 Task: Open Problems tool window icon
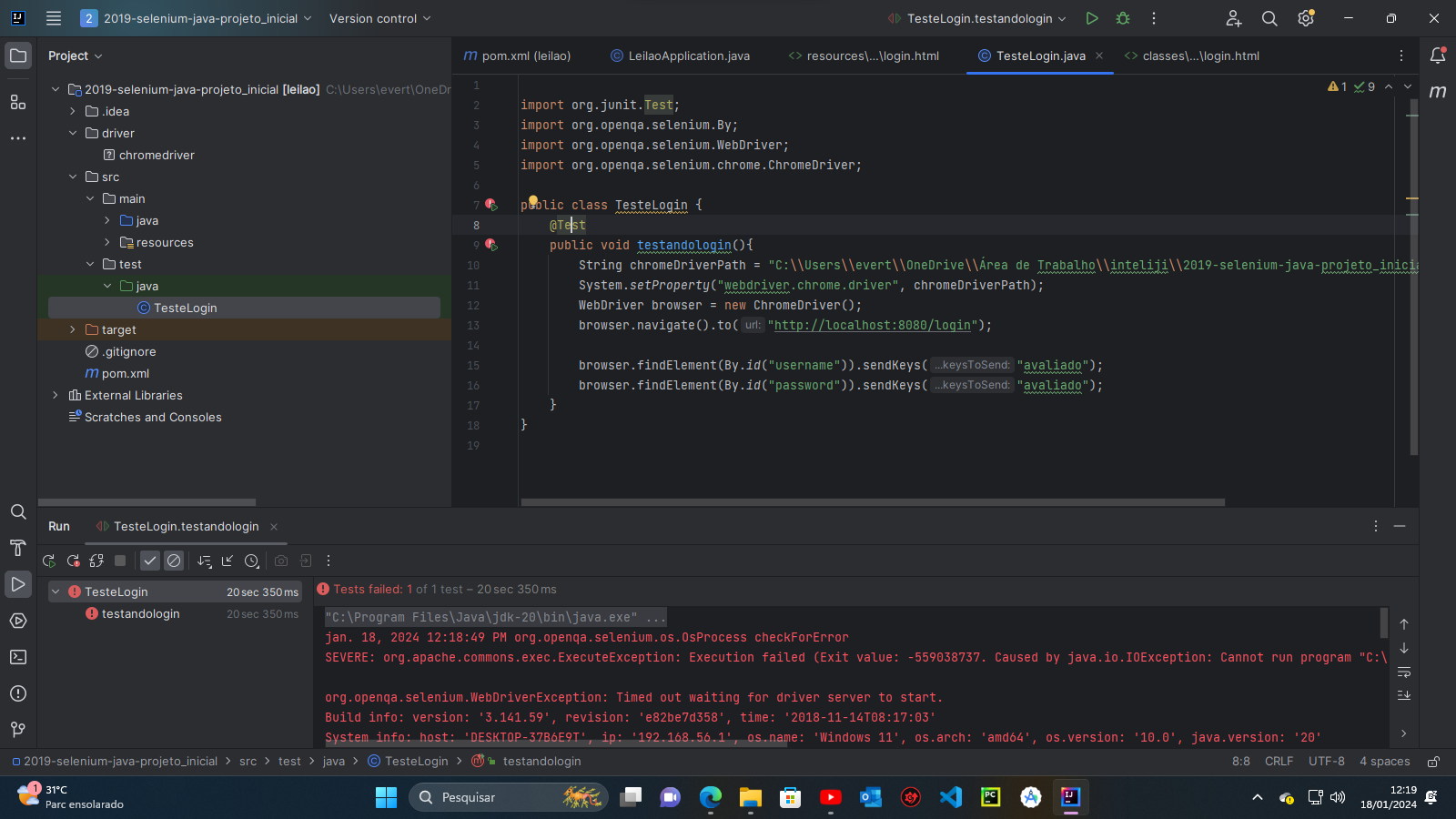(18, 693)
